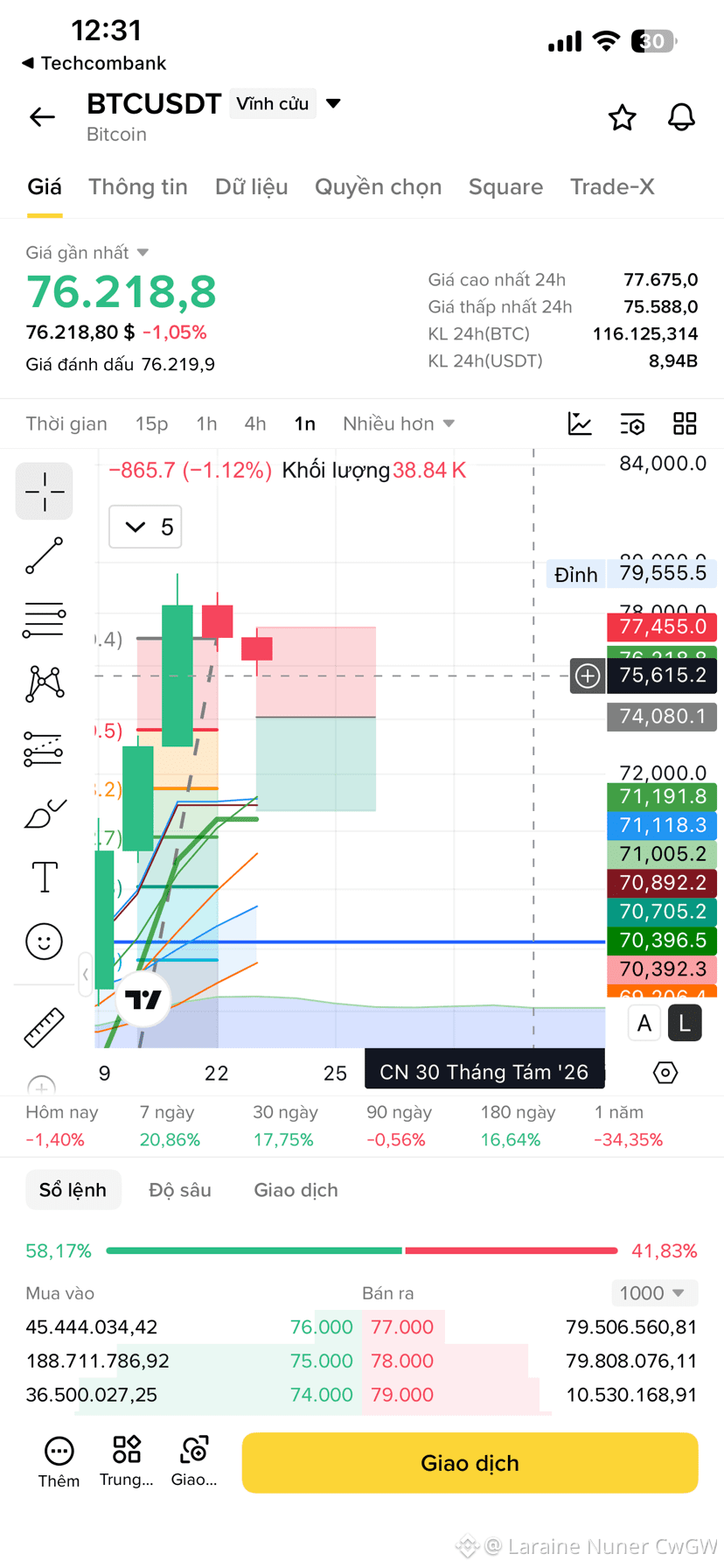
Task: Open chart display settings icon
Action: tap(632, 423)
